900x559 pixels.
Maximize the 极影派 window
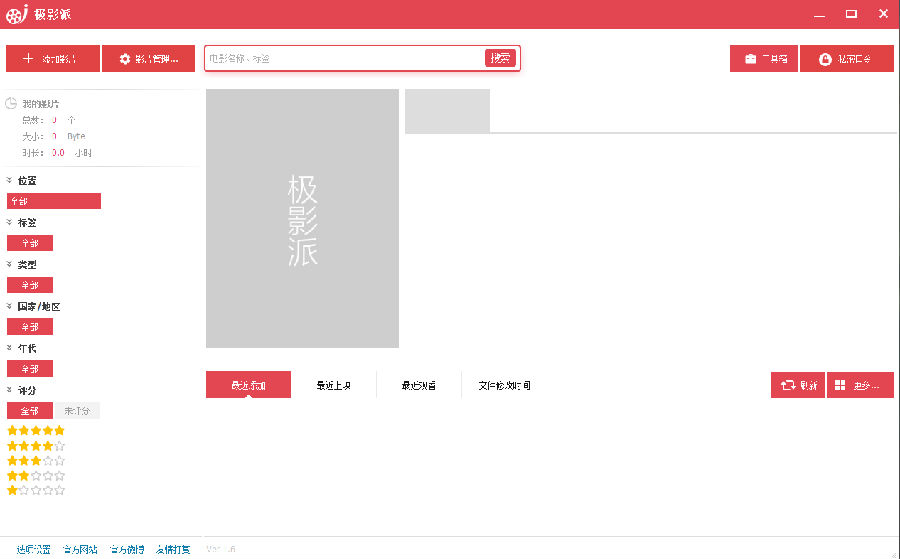[x=851, y=14]
